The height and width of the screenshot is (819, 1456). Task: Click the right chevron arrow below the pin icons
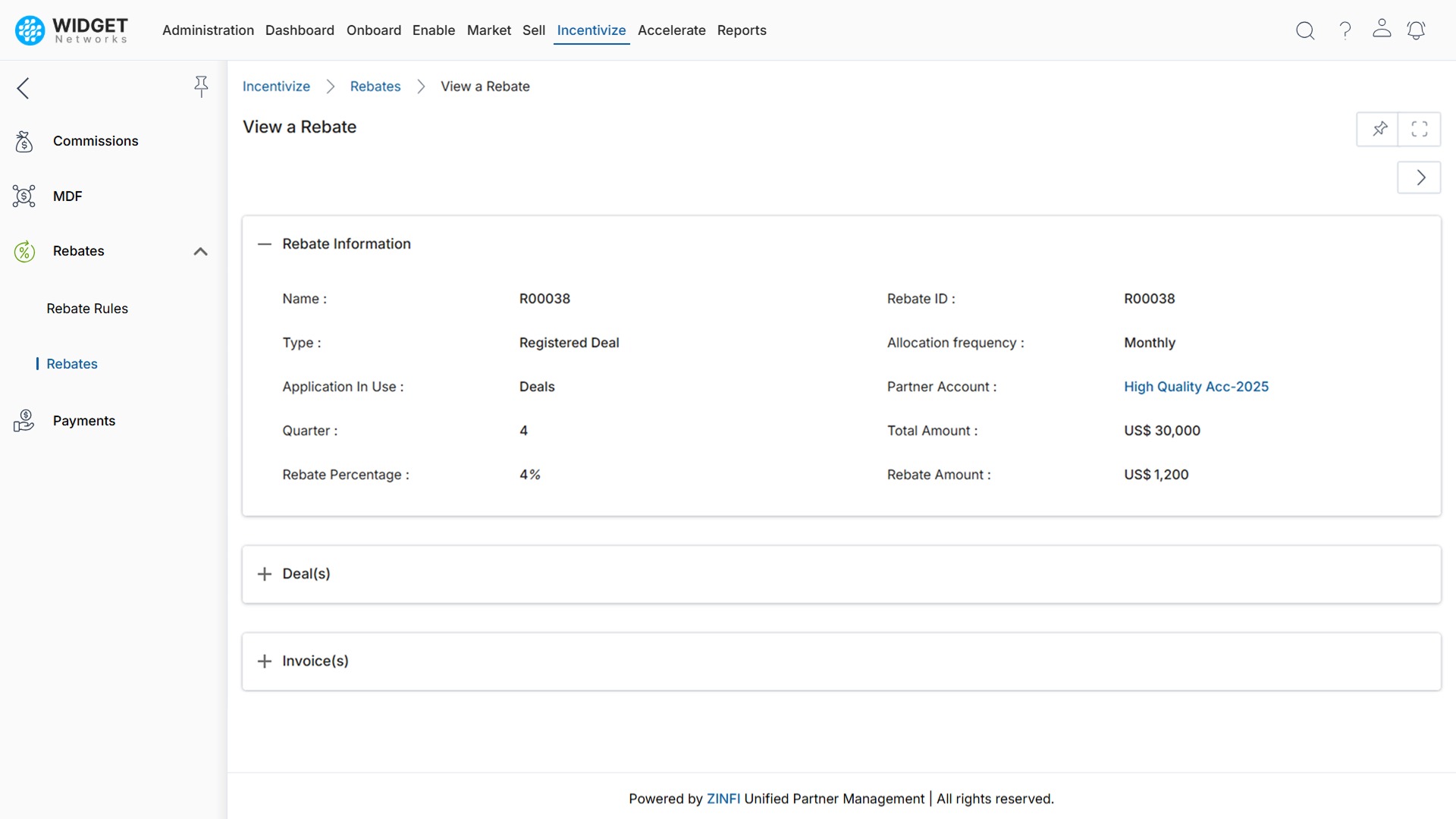[1420, 177]
